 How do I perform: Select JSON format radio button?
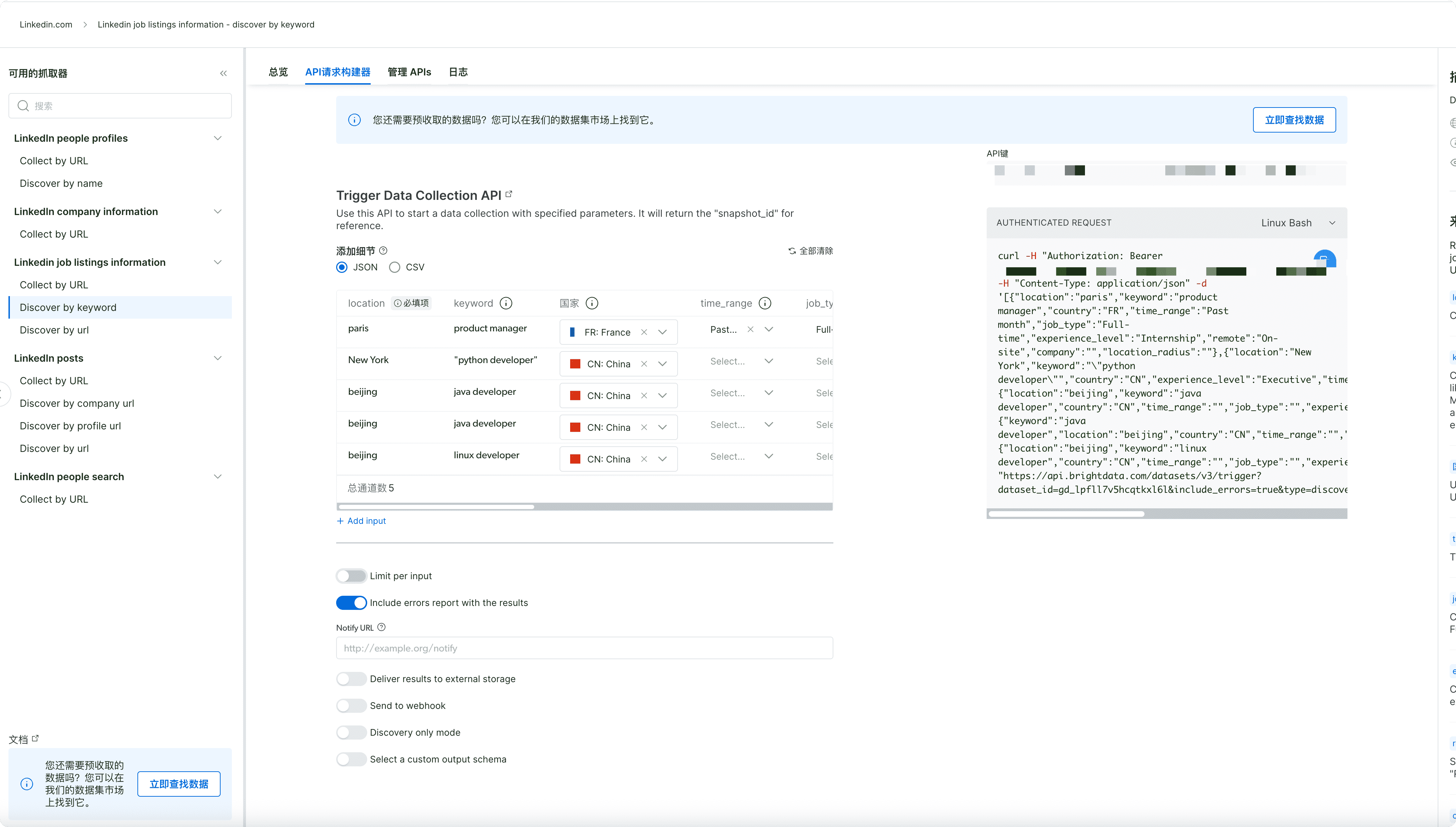342,267
